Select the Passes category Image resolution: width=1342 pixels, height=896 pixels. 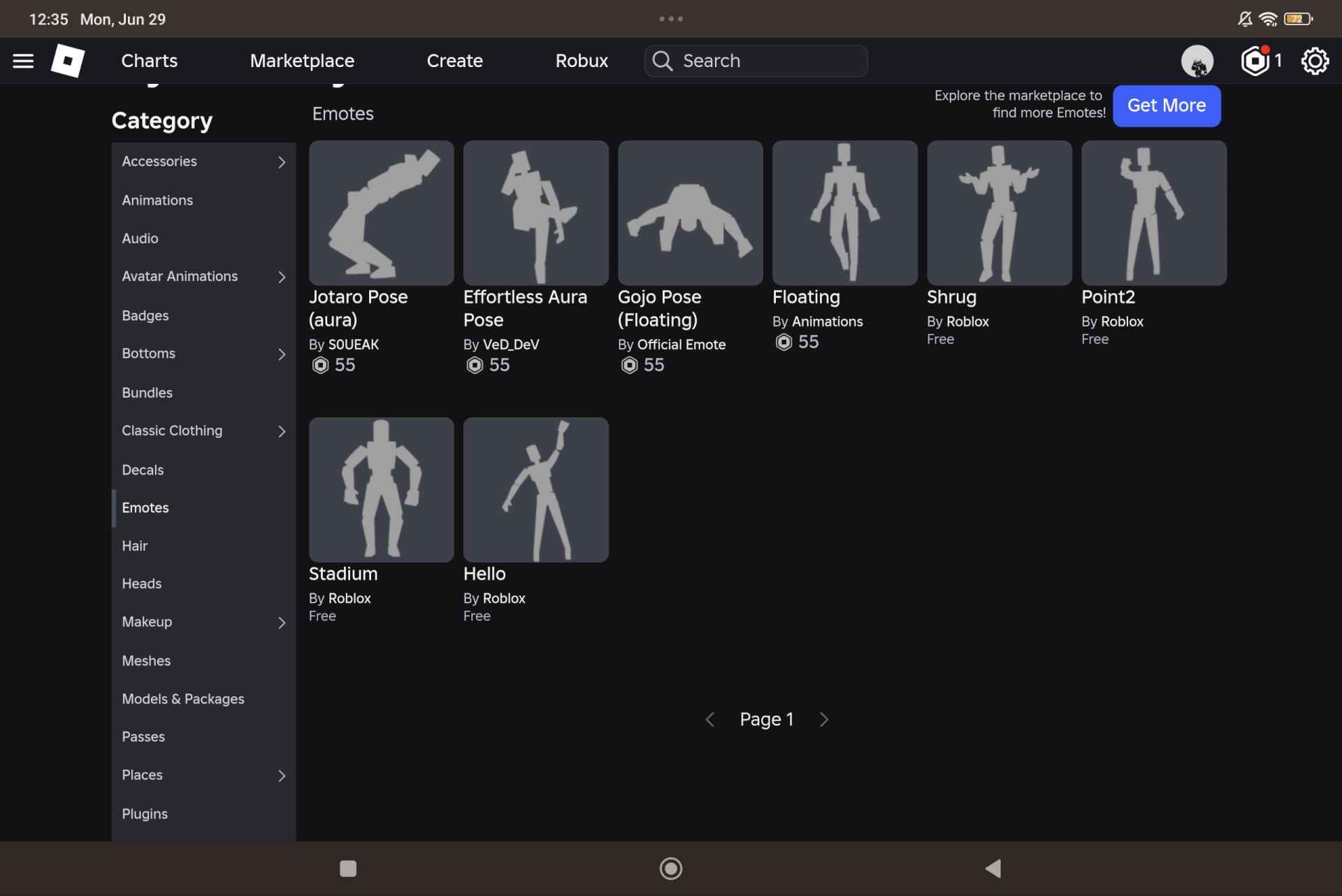(203, 737)
